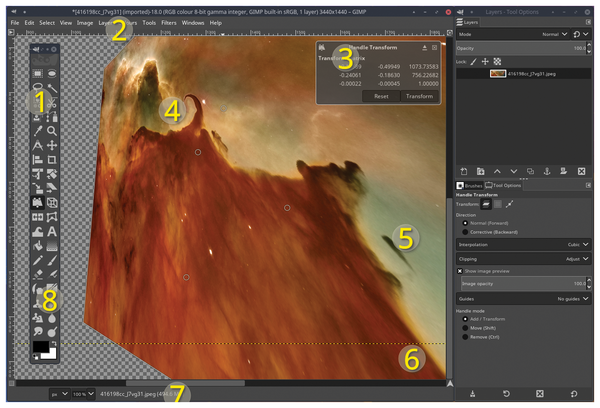
Task: Open the blend mode group switcher dropdown
Action: pyautogui.click(x=581, y=34)
